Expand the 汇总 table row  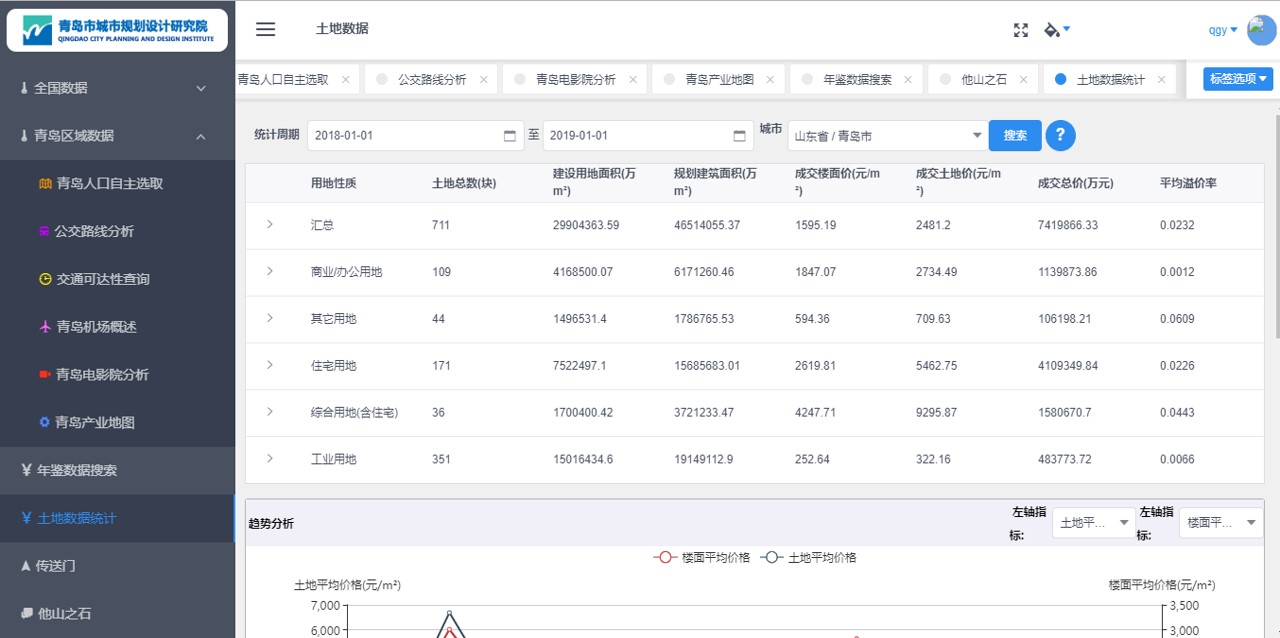click(270, 224)
